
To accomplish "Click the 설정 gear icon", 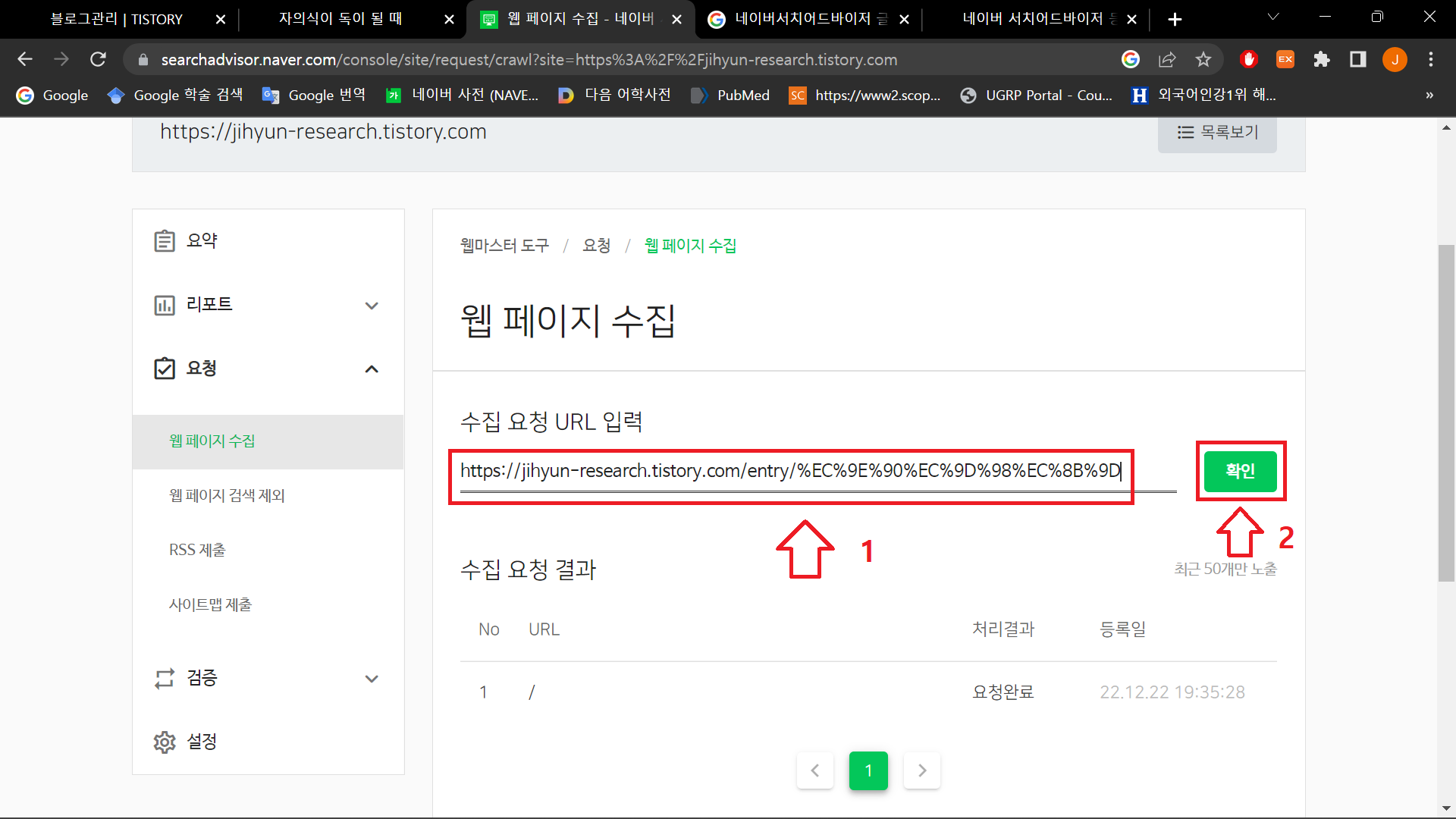I will tap(165, 742).
